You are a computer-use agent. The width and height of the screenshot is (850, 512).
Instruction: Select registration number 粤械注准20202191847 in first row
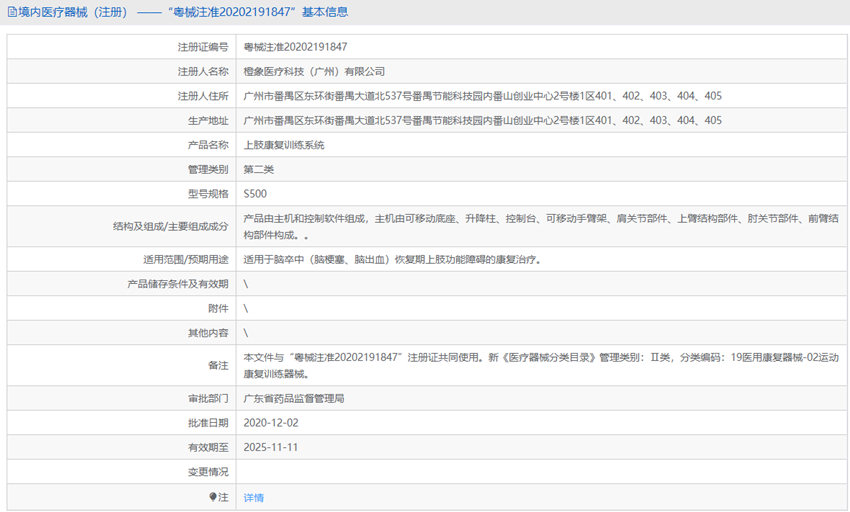point(295,47)
